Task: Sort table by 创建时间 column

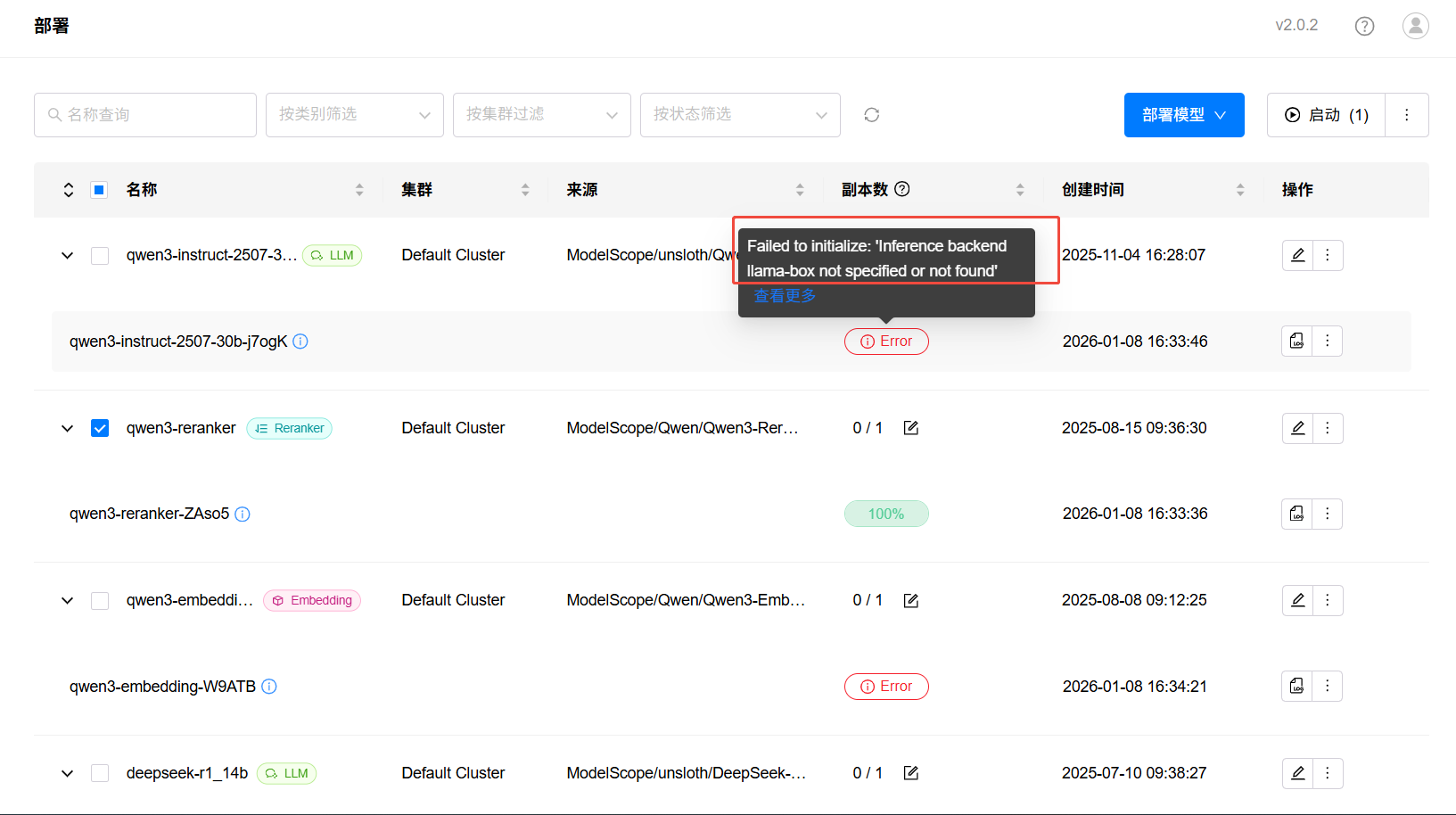Action: [1240, 190]
